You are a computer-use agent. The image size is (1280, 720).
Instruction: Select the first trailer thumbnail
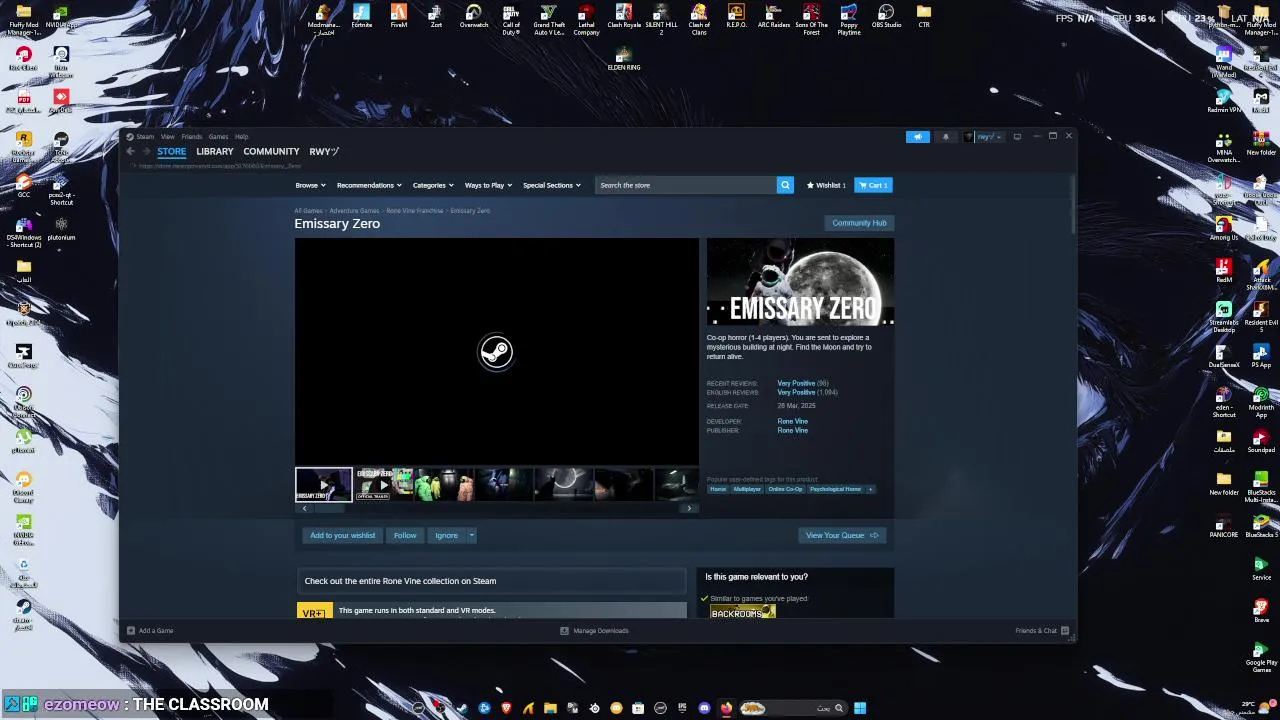(x=323, y=484)
